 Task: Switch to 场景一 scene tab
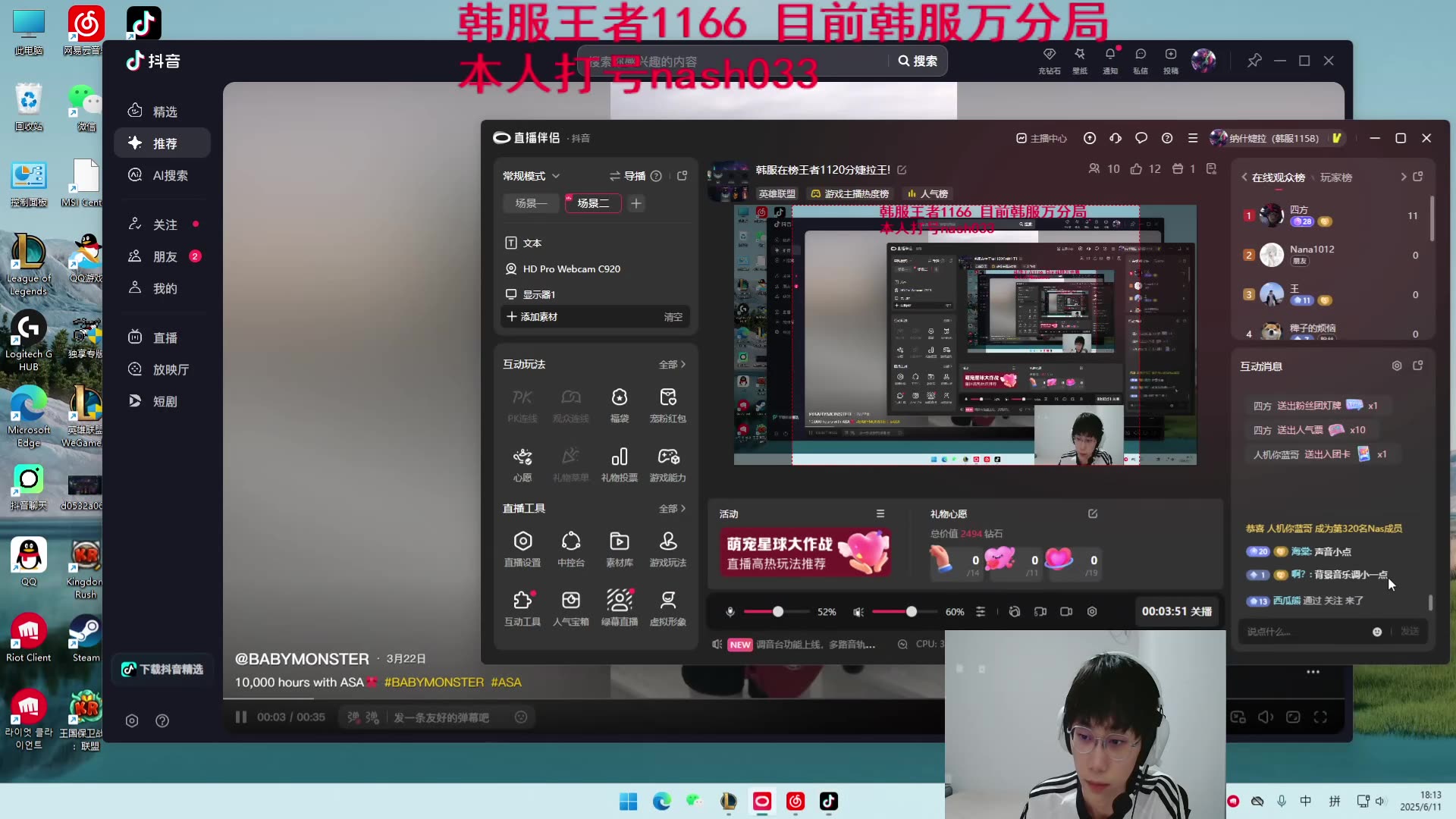point(531,203)
